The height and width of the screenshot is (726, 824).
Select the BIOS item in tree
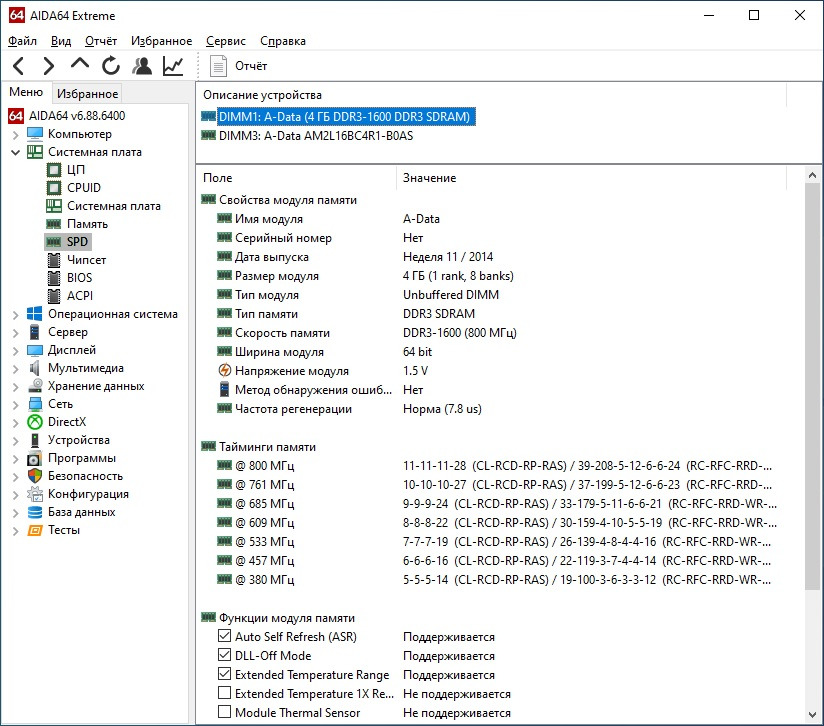click(x=79, y=278)
